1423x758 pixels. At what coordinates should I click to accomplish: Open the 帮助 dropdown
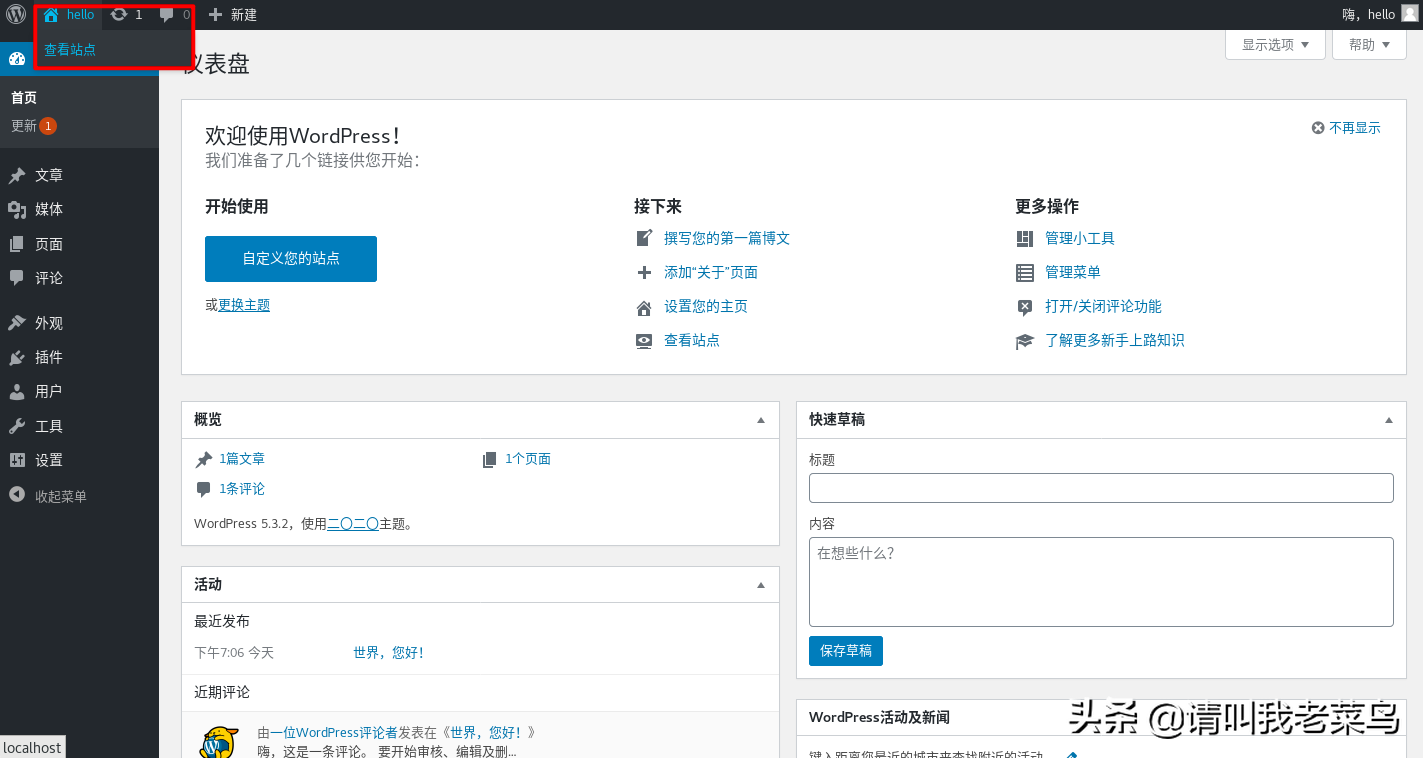(x=1370, y=45)
